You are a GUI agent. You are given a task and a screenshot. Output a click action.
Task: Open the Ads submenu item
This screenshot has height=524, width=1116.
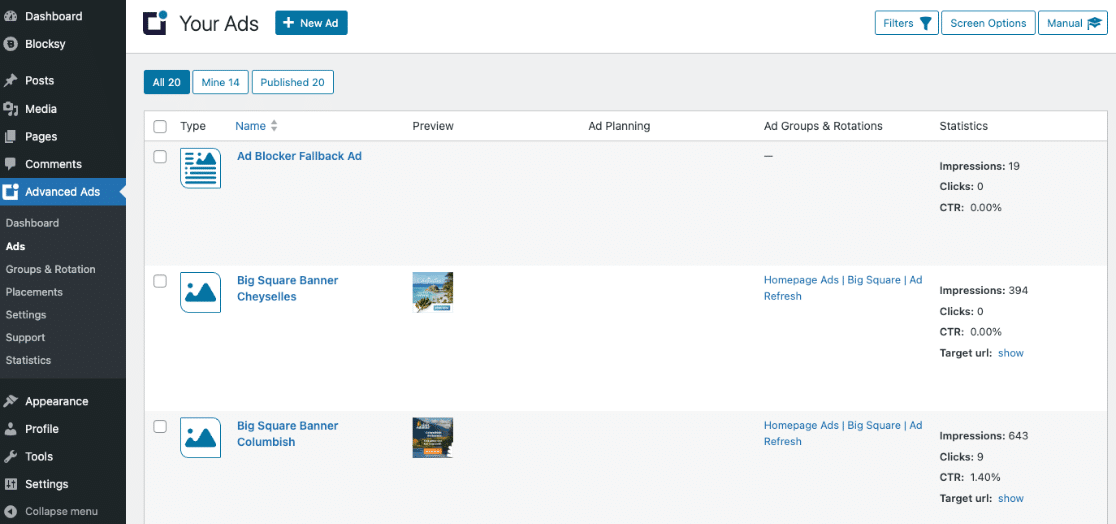[15, 246]
